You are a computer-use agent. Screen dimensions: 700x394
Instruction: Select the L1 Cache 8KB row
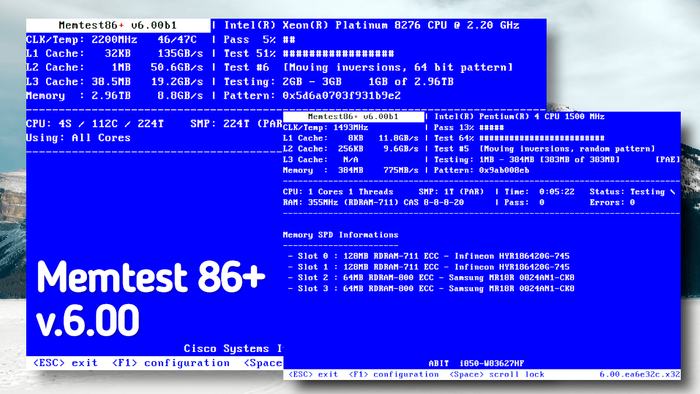(351, 138)
